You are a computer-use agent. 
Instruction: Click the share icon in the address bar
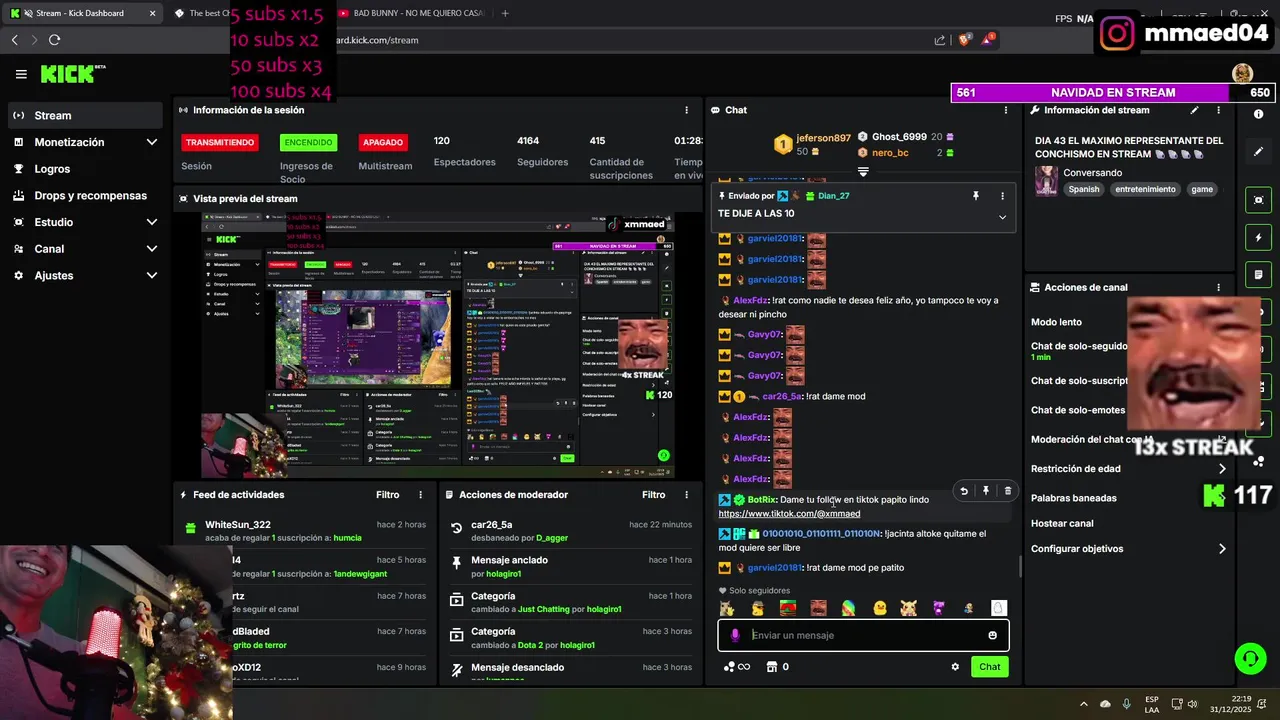(x=940, y=40)
